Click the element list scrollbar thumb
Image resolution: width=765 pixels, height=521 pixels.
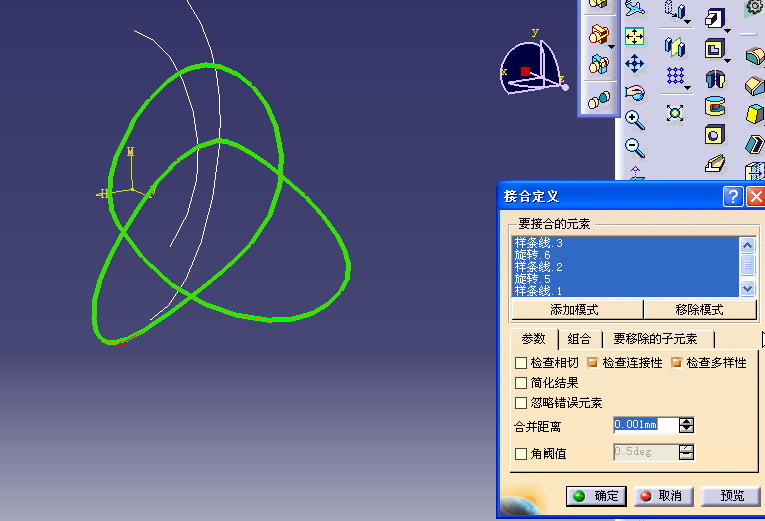tap(747, 265)
